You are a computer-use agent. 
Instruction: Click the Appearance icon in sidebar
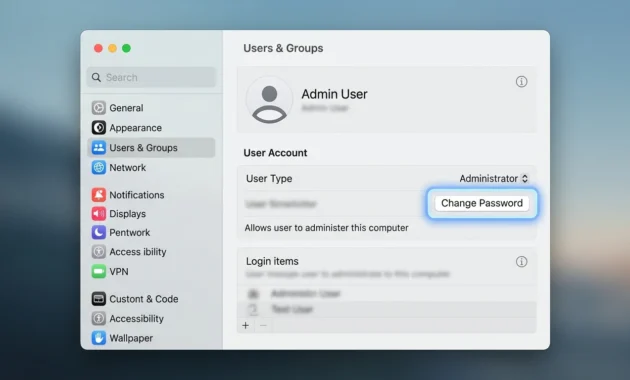[98, 128]
